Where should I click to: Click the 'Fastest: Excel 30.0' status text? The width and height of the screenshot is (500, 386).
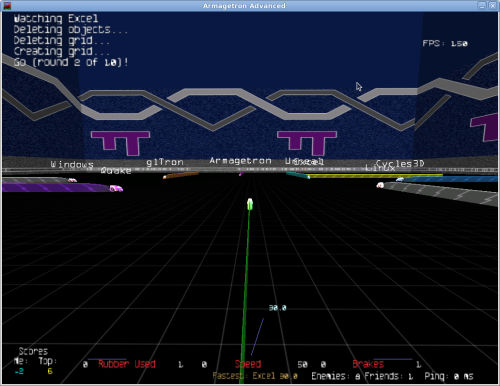pyautogui.click(x=255, y=376)
